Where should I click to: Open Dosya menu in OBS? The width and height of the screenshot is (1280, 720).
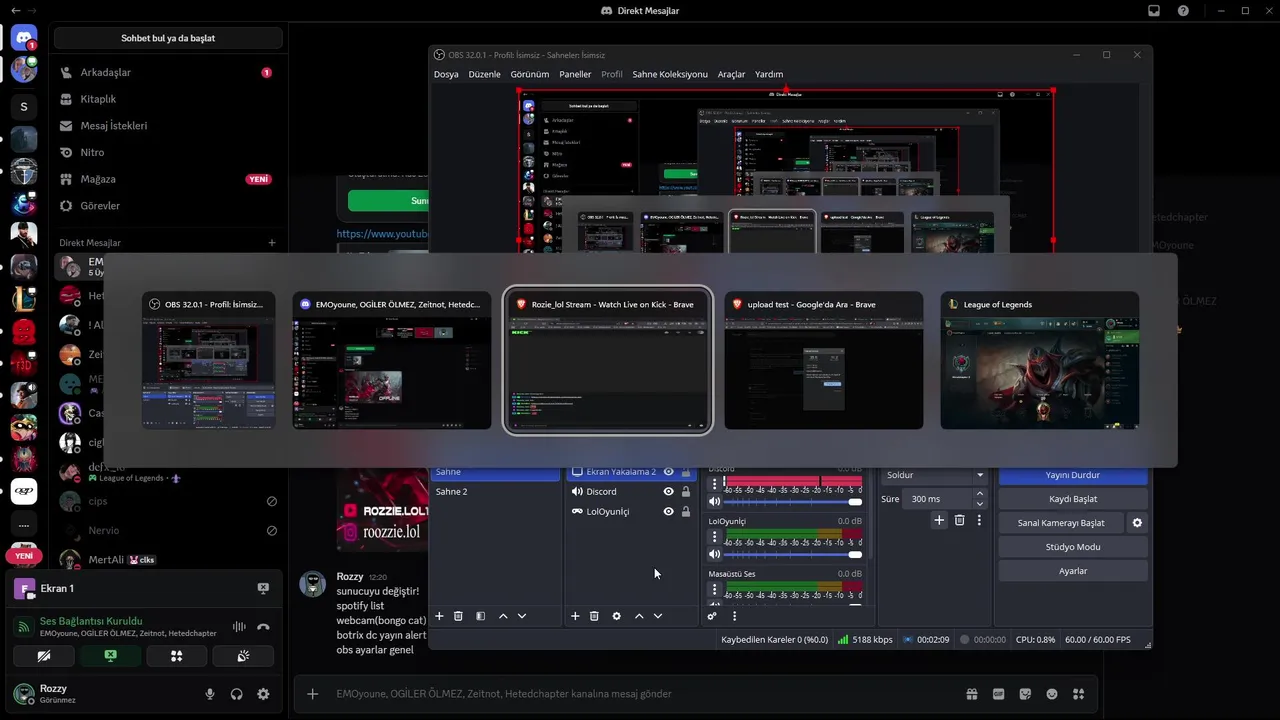pos(446,74)
